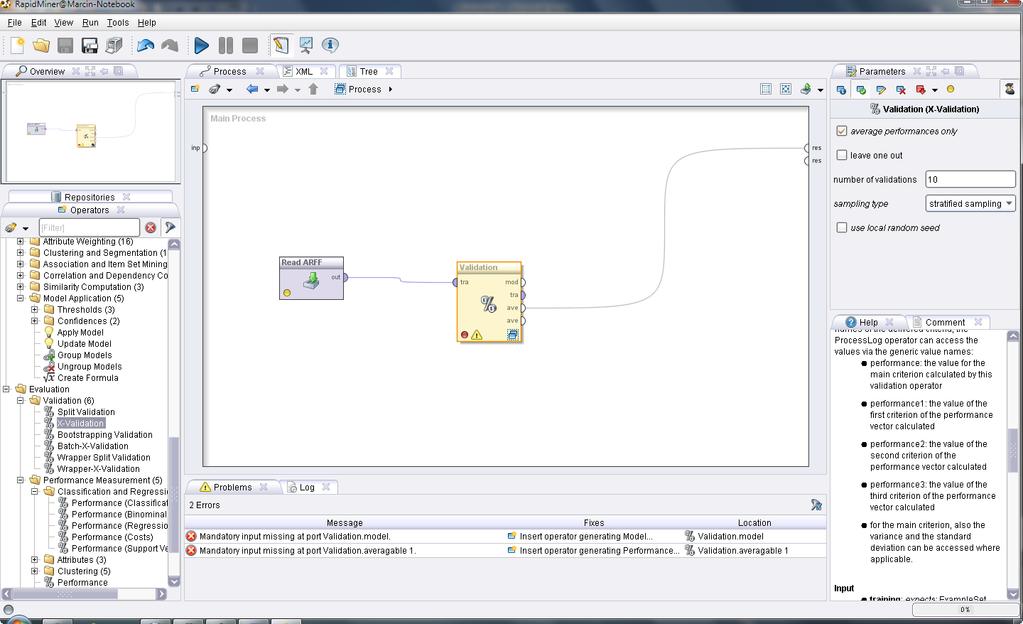Switch to the Results perspective icon
The image size is (1023, 624).
[x=305, y=45]
